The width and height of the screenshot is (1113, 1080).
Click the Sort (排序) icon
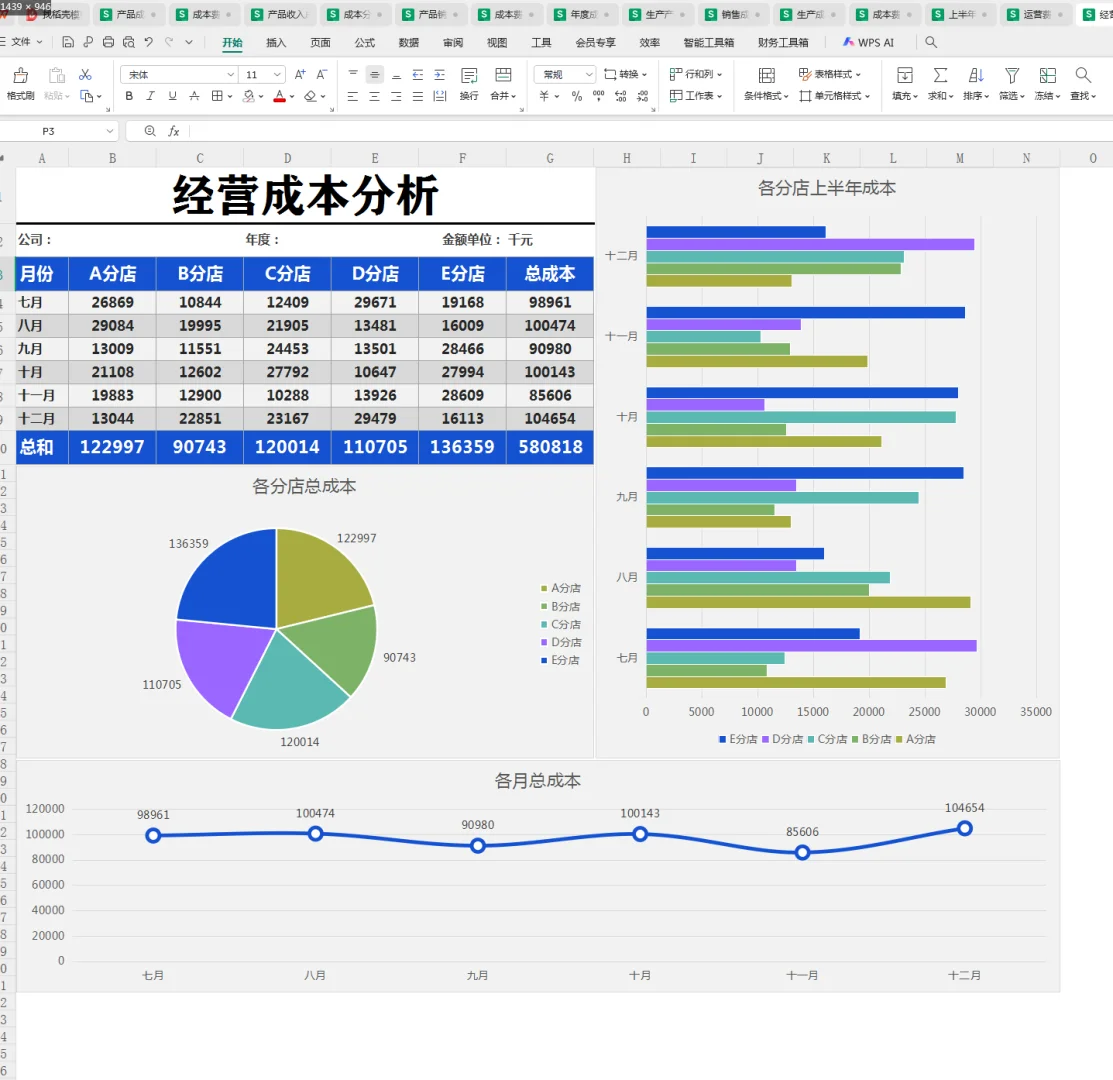[976, 75]
